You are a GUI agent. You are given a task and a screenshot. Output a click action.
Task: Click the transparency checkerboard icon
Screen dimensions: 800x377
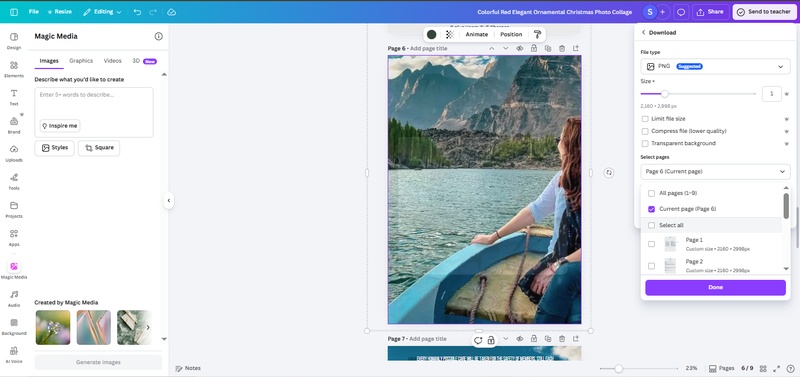pos(449,35)
